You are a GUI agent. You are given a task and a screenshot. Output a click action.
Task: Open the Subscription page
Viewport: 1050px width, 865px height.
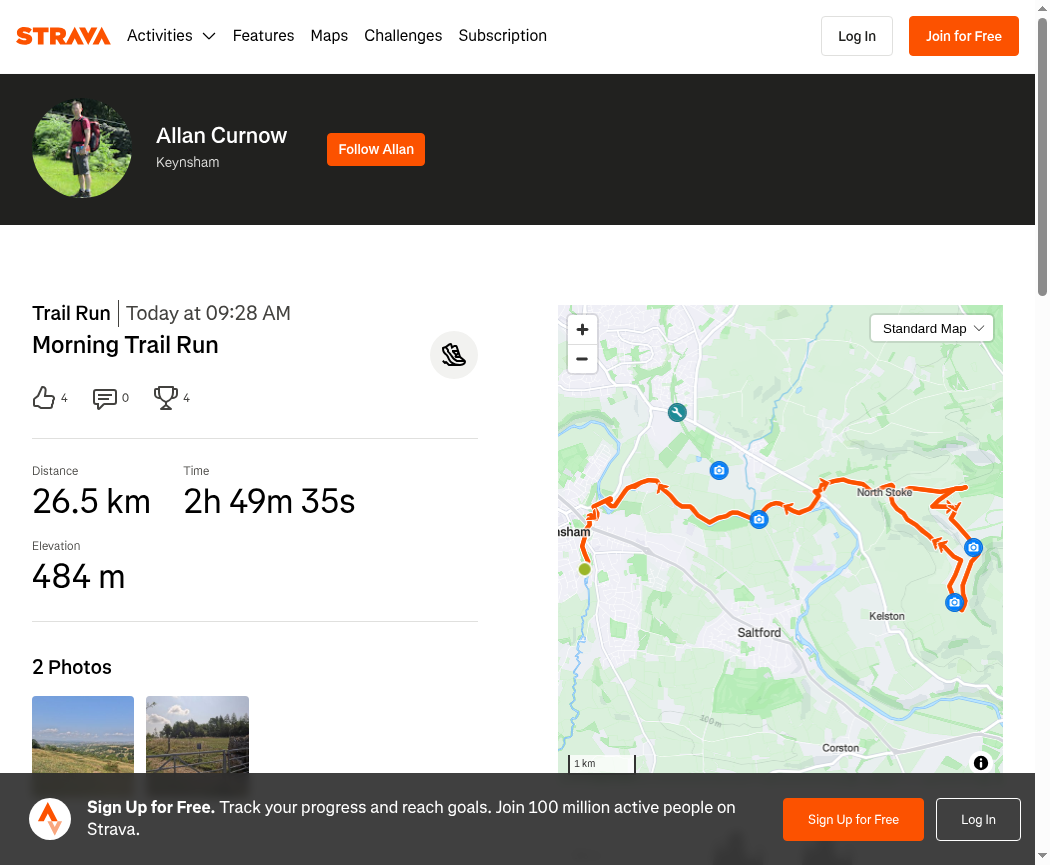pos(502,35)
